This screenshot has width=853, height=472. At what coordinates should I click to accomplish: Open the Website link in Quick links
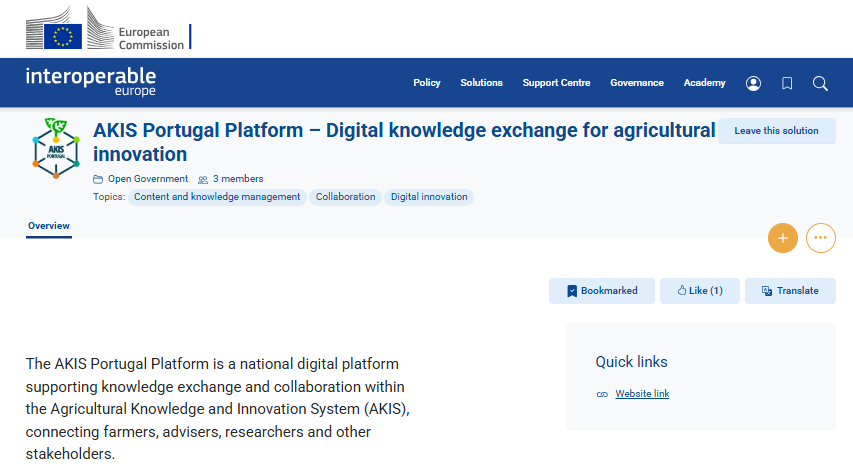642,394
